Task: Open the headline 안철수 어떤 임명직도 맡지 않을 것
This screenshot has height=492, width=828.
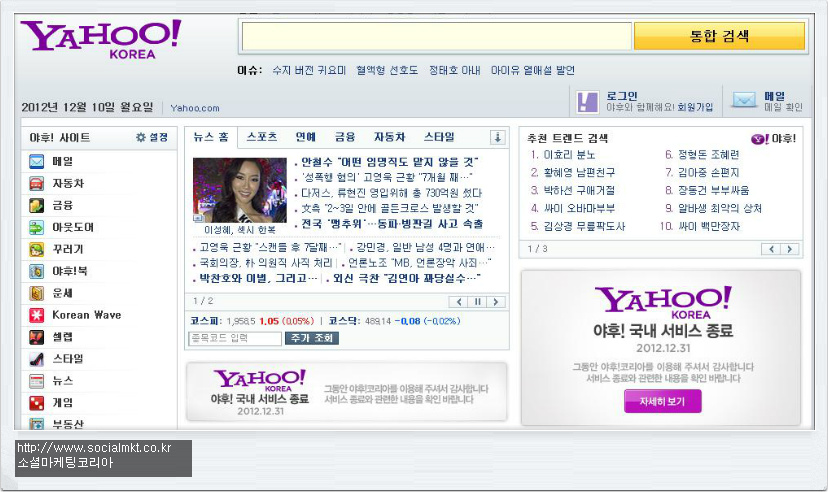Action: 389,162
